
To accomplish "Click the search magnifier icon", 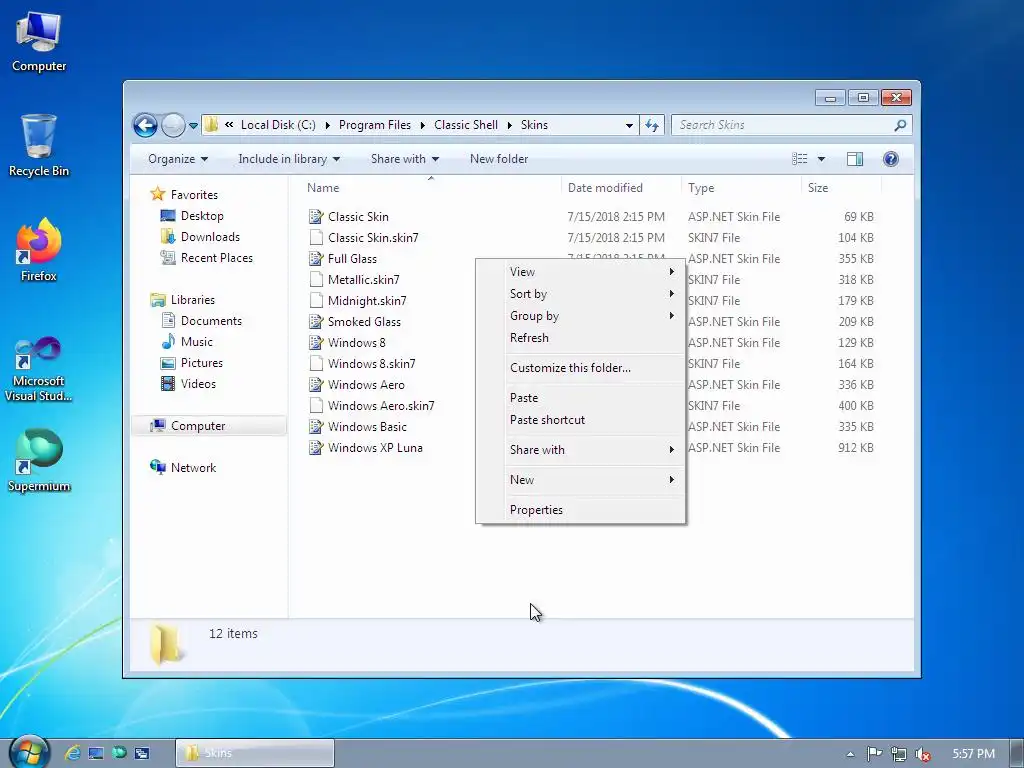I will click(x=900, y=125).
